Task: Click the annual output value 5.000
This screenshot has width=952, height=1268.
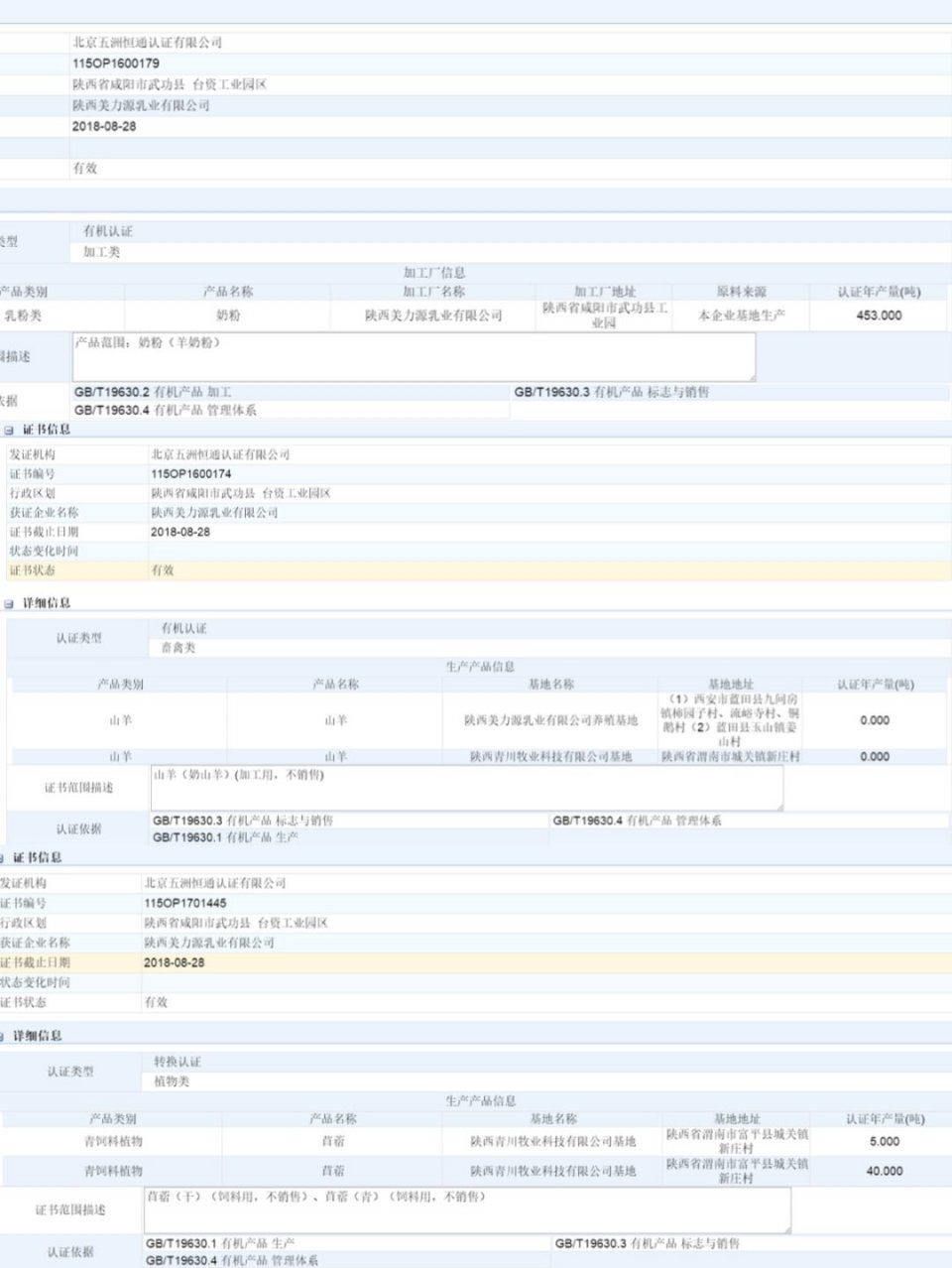Action: point(885,1142)
